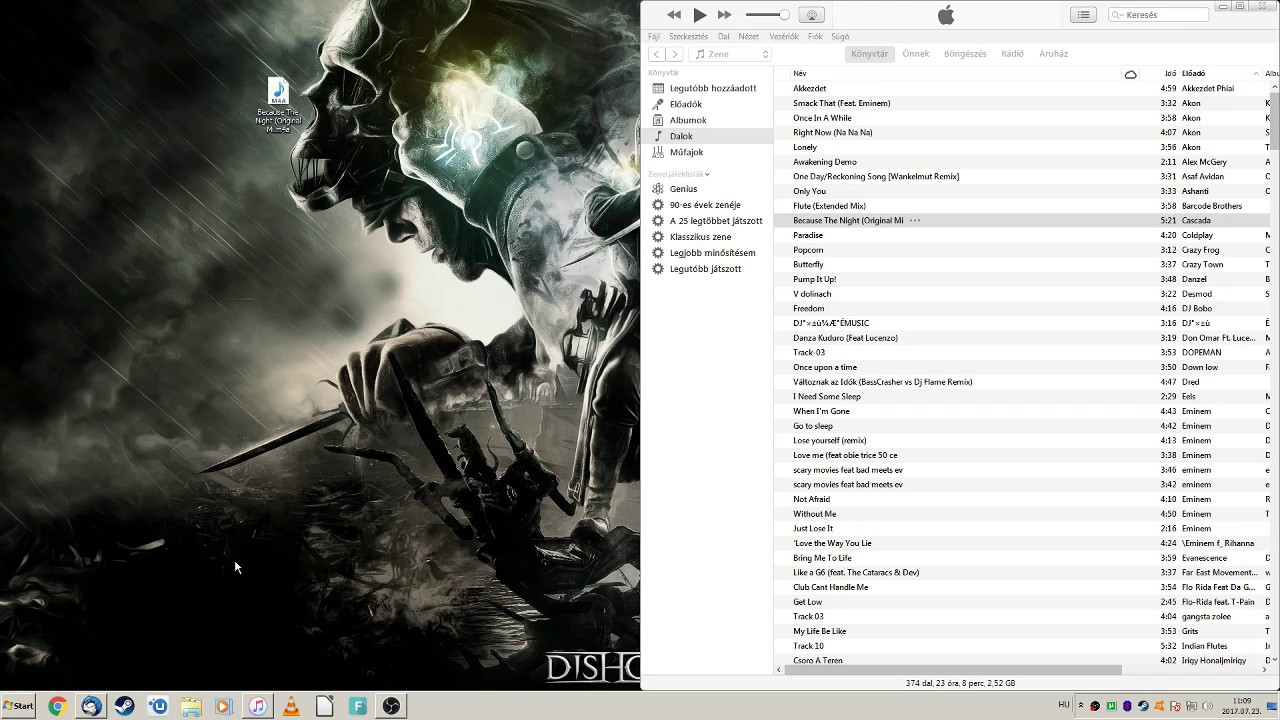Open the Windows Start button
Image resolution: width=1280 pixels, height=720 pixels.
click(18, 706)
